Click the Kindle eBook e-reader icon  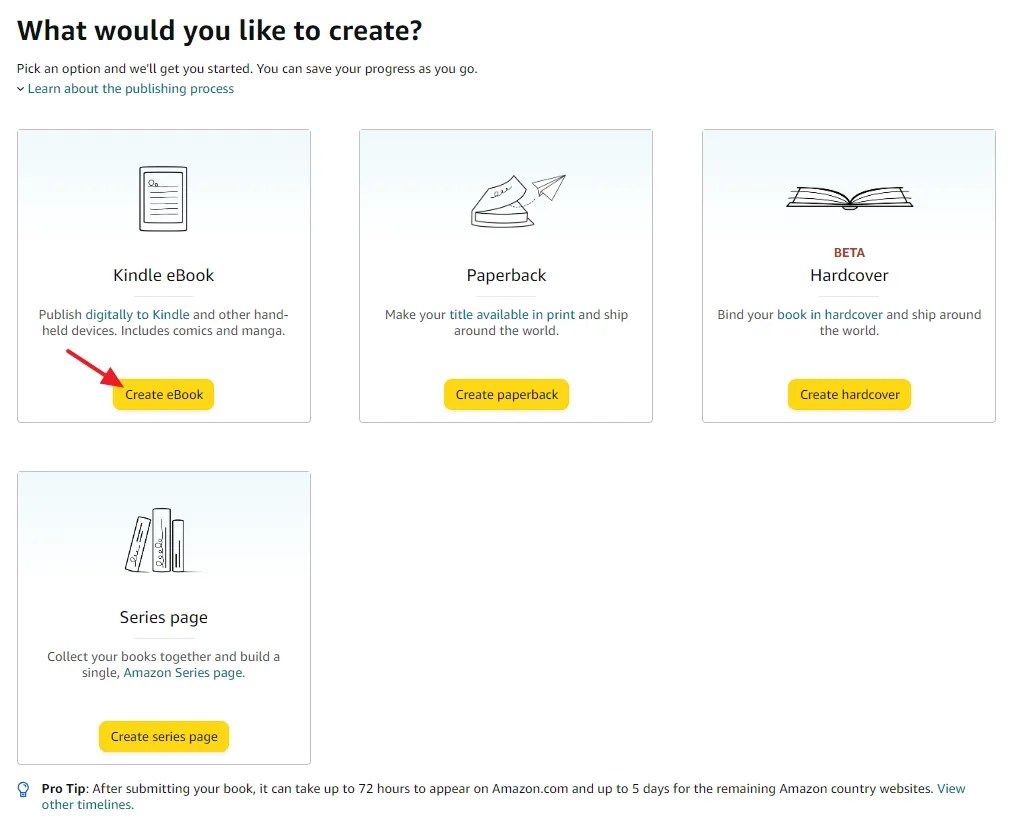(163, 198)
